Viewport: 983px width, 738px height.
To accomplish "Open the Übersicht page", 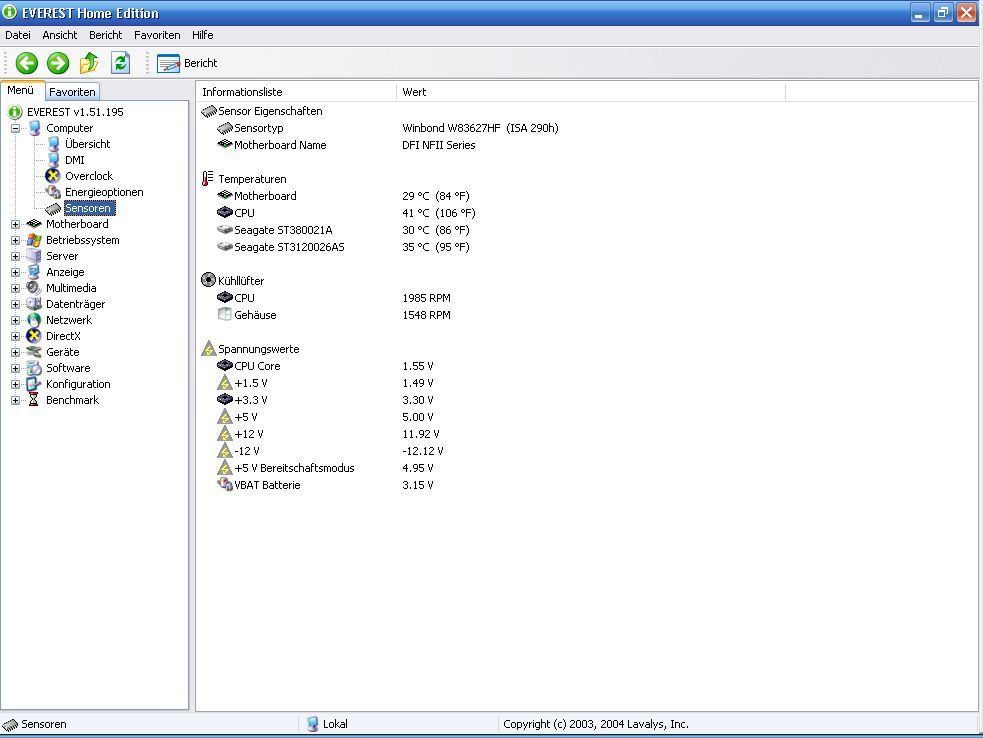I will [x=87, y=144].
